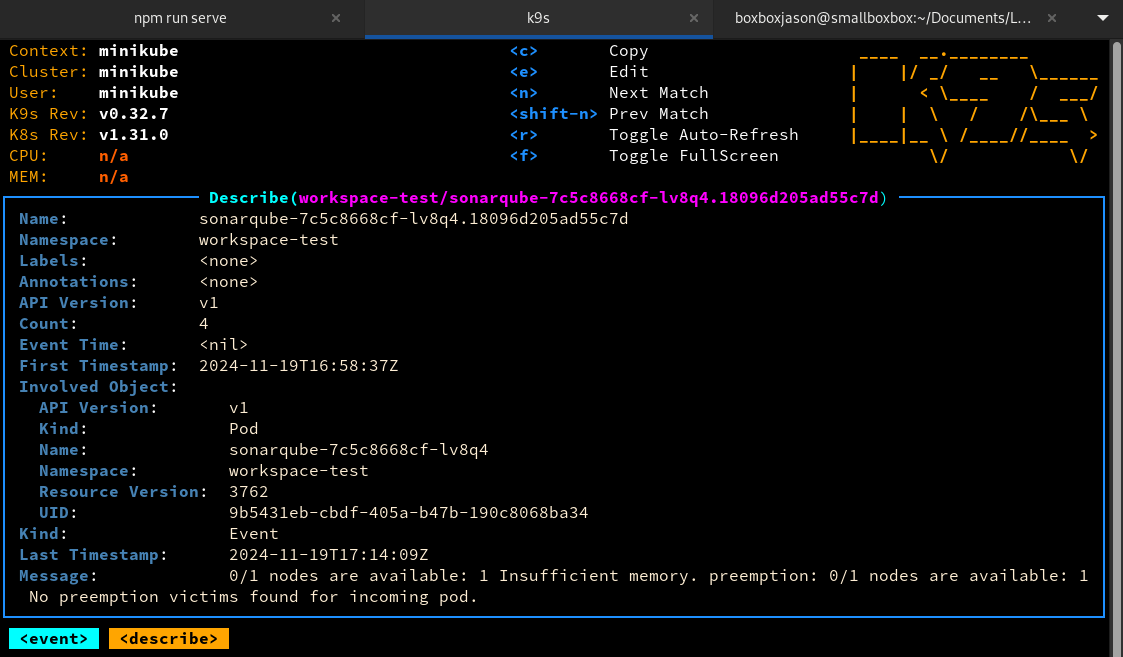Viewport: 1123px width, 657px height.
Task: Click the Context minikube value
Action: 138,51
